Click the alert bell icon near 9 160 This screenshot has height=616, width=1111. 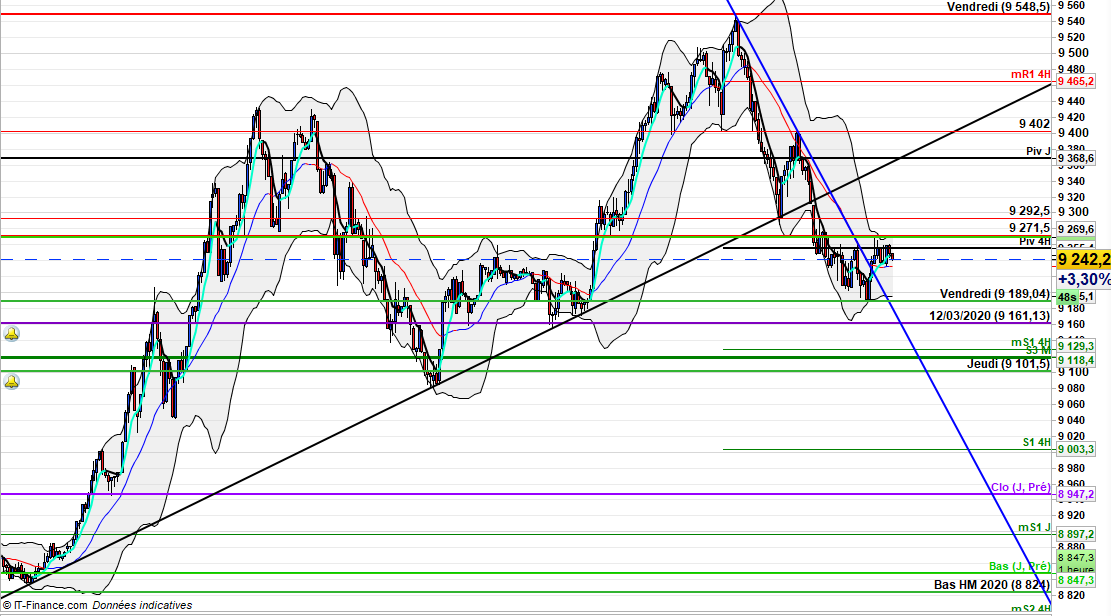(11, 333)
